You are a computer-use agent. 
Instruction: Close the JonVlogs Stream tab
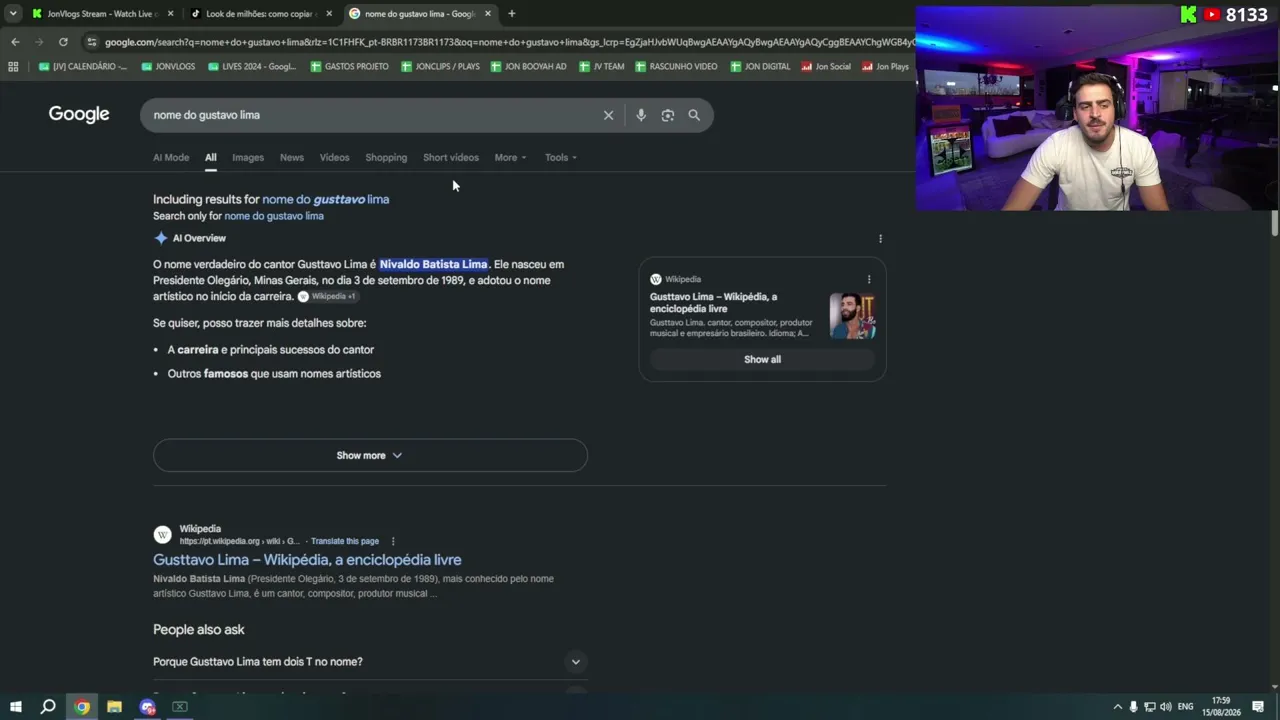[x=170, y=14]
